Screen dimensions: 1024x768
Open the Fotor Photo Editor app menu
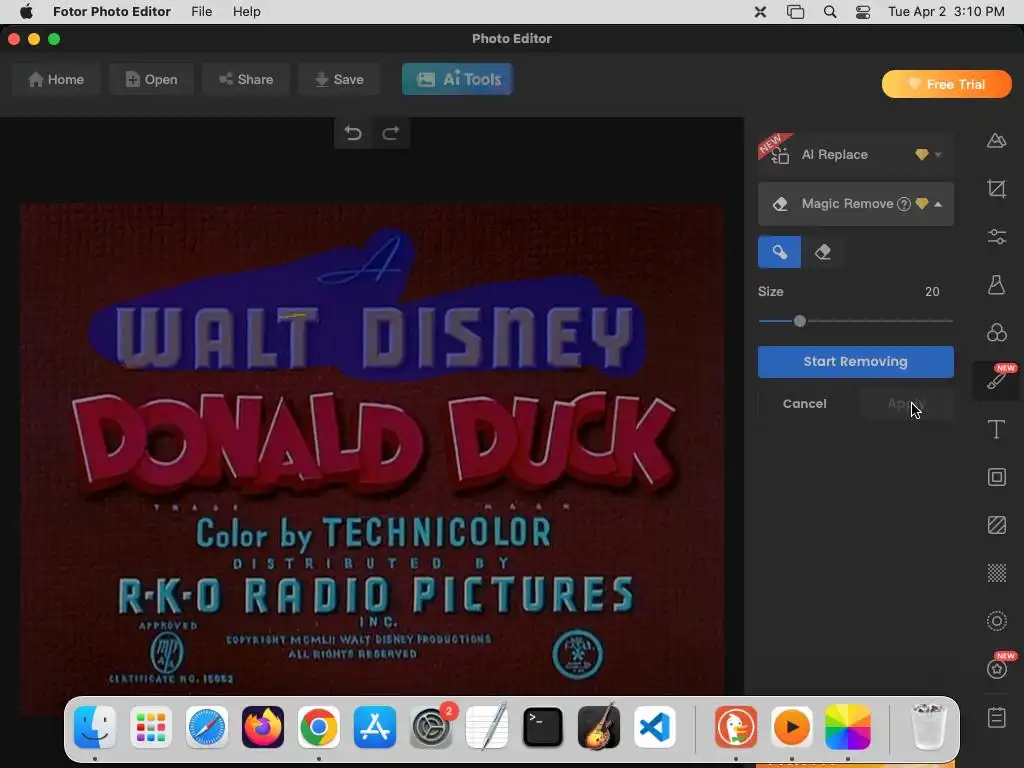point(112,12)
